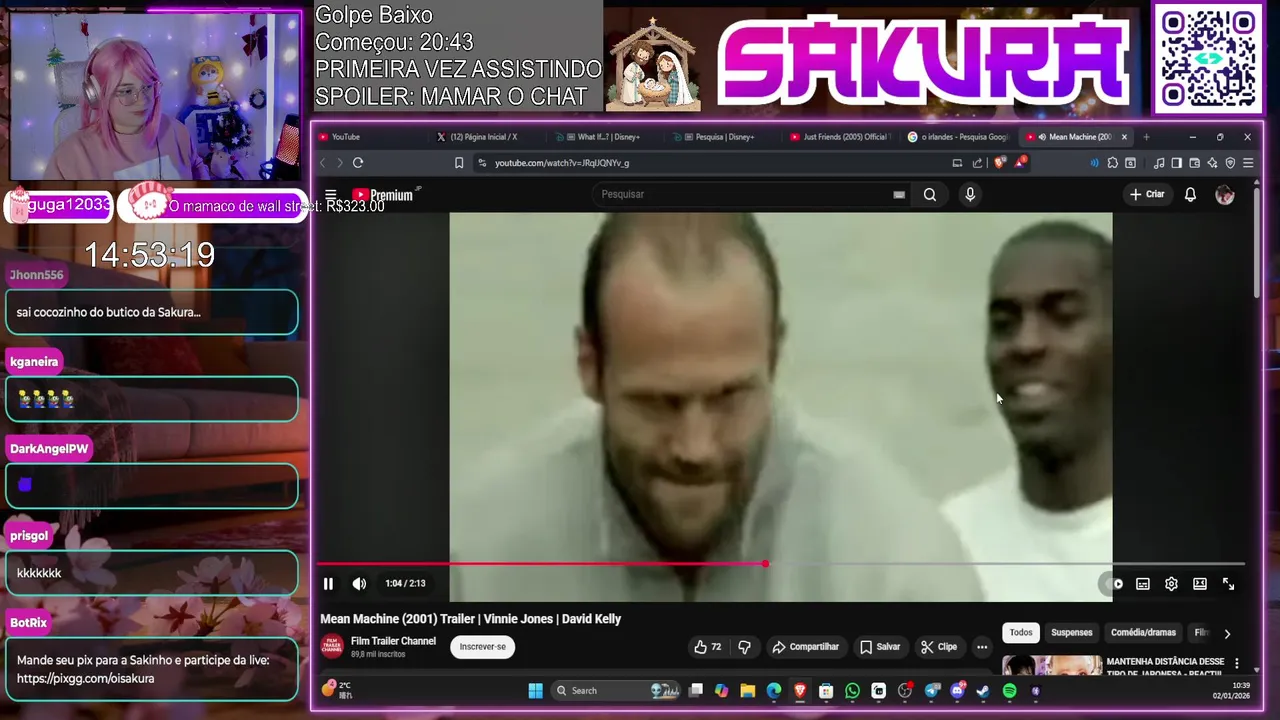
Task: Select the Comédia/dramas filter chip
Action: pos(1143,632)
